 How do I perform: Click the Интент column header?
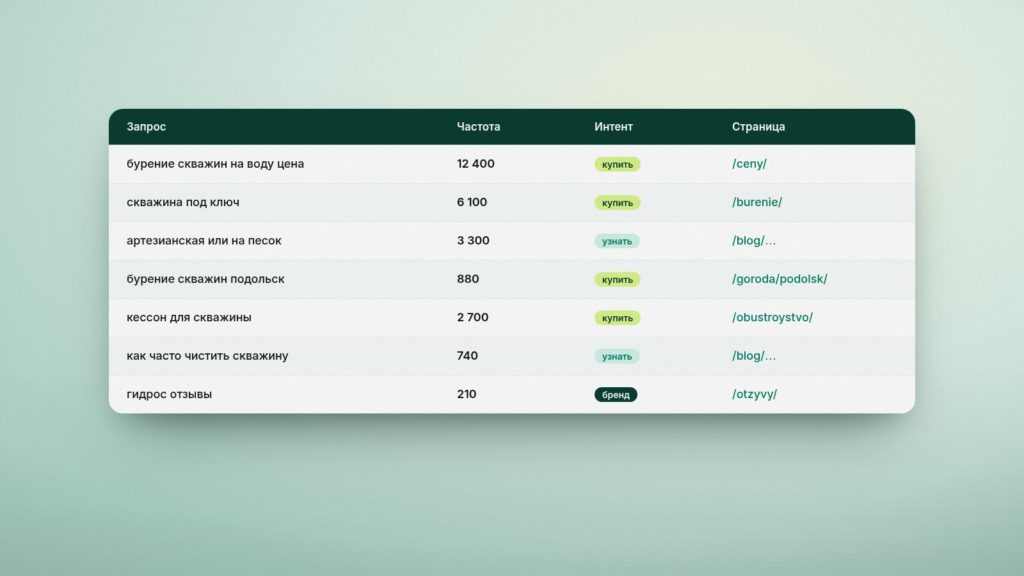613,127
